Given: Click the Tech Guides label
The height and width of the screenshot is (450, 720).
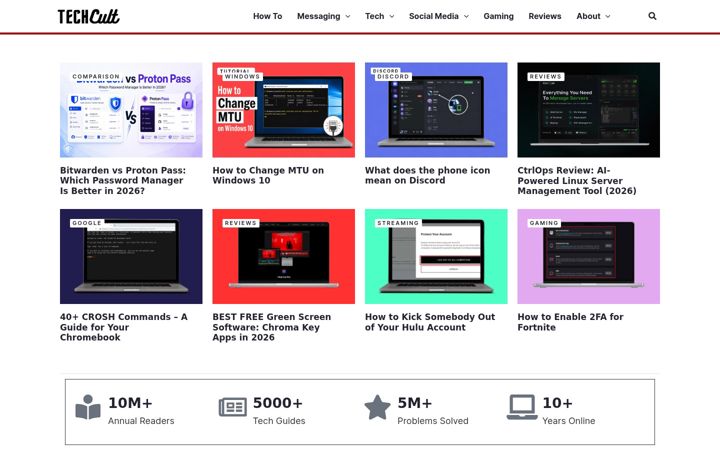Looking at the screenshot, I should pos(279,421).
